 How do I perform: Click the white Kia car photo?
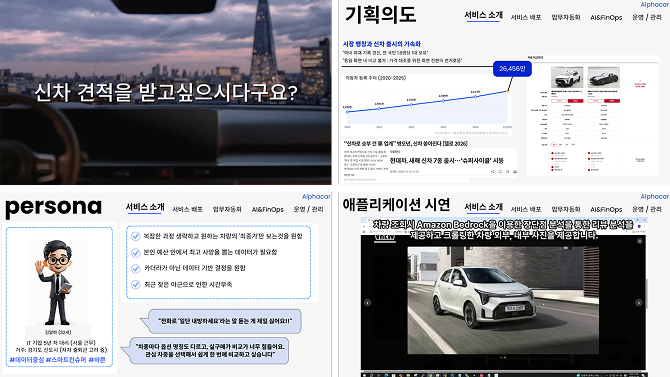(503, 300)
